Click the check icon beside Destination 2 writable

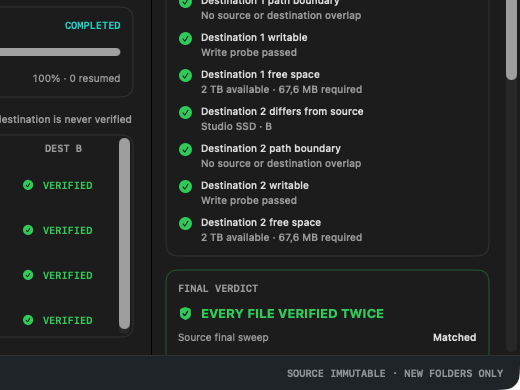click(x=185, y=187)
